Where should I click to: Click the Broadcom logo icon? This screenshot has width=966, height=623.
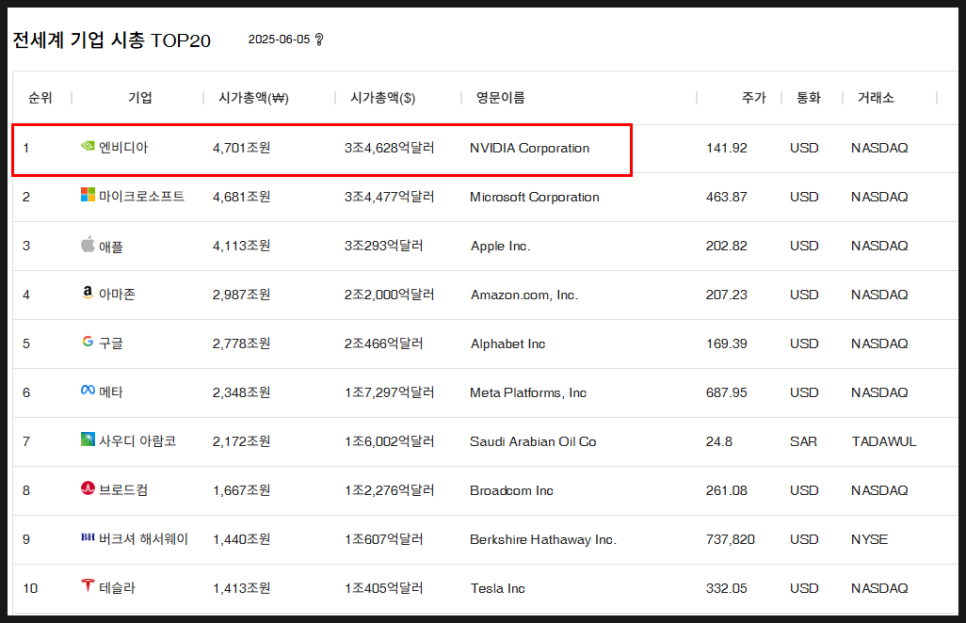point(87,488)
